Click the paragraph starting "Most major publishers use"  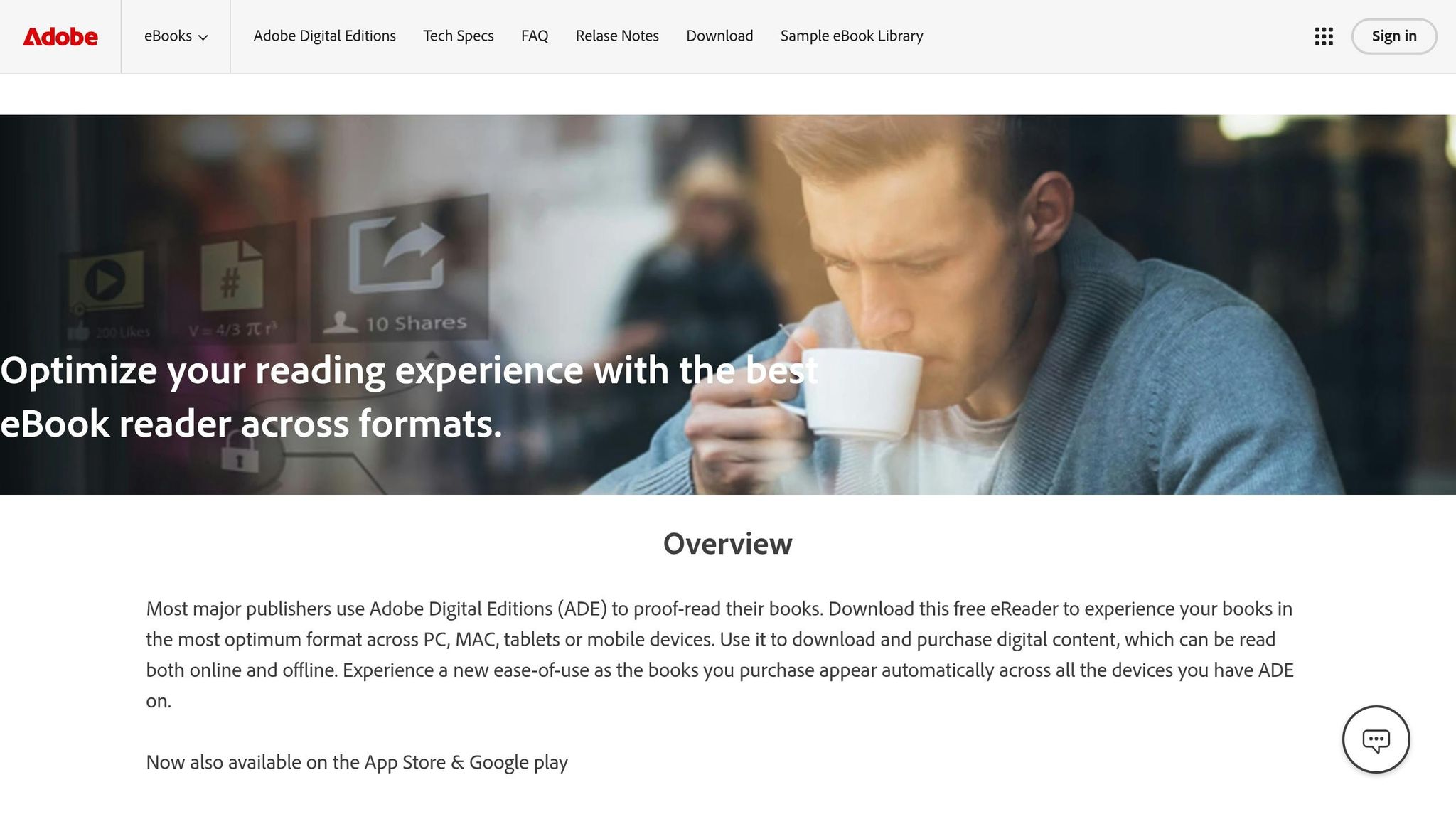pyautogui.click(x=719, y=655)
